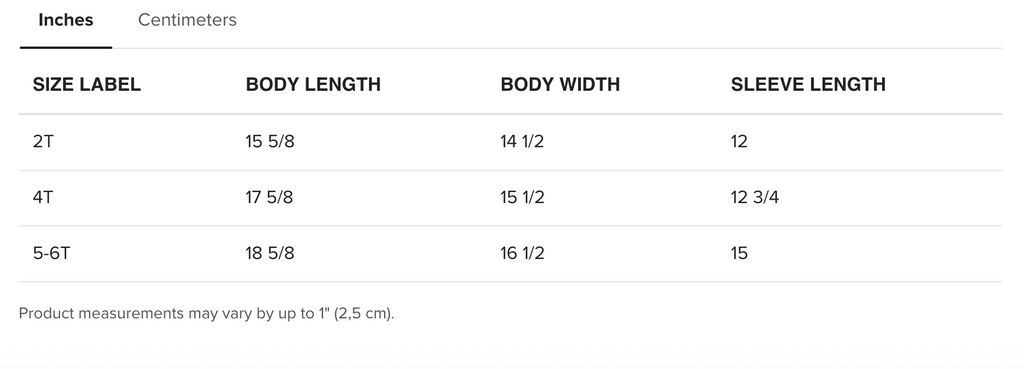1024x369 pixels.
Task: Click the BODY LENGTH column header
Action: (x=313, y=84)
